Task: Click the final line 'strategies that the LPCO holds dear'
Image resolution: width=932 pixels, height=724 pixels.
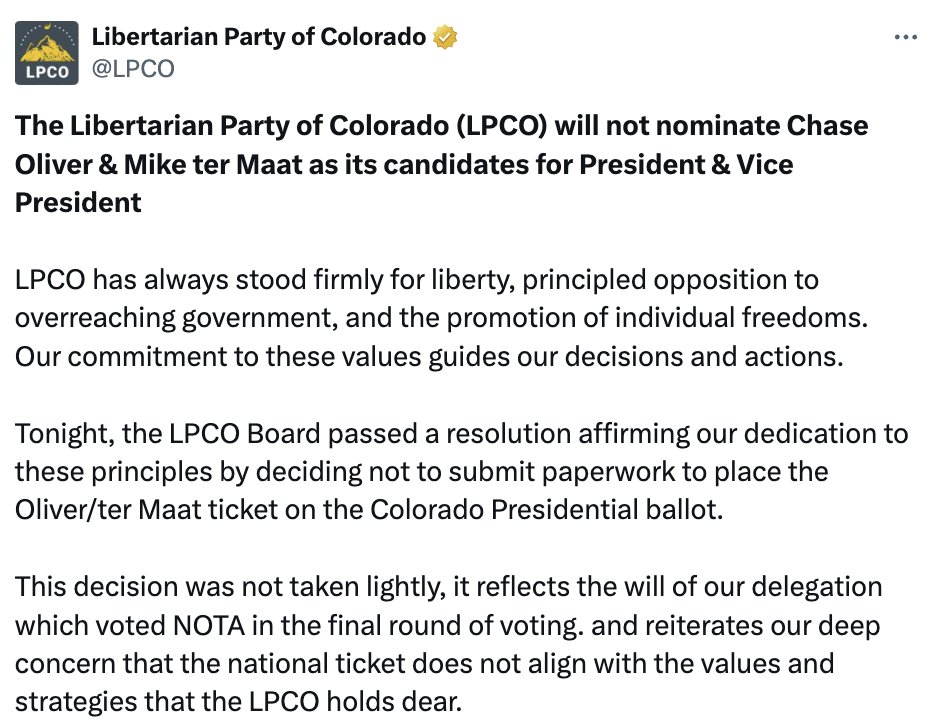Action: [238, 702]
